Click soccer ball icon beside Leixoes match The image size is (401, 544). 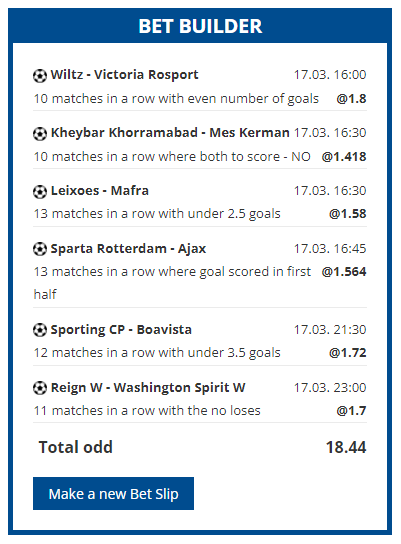[x=40, y=192]
